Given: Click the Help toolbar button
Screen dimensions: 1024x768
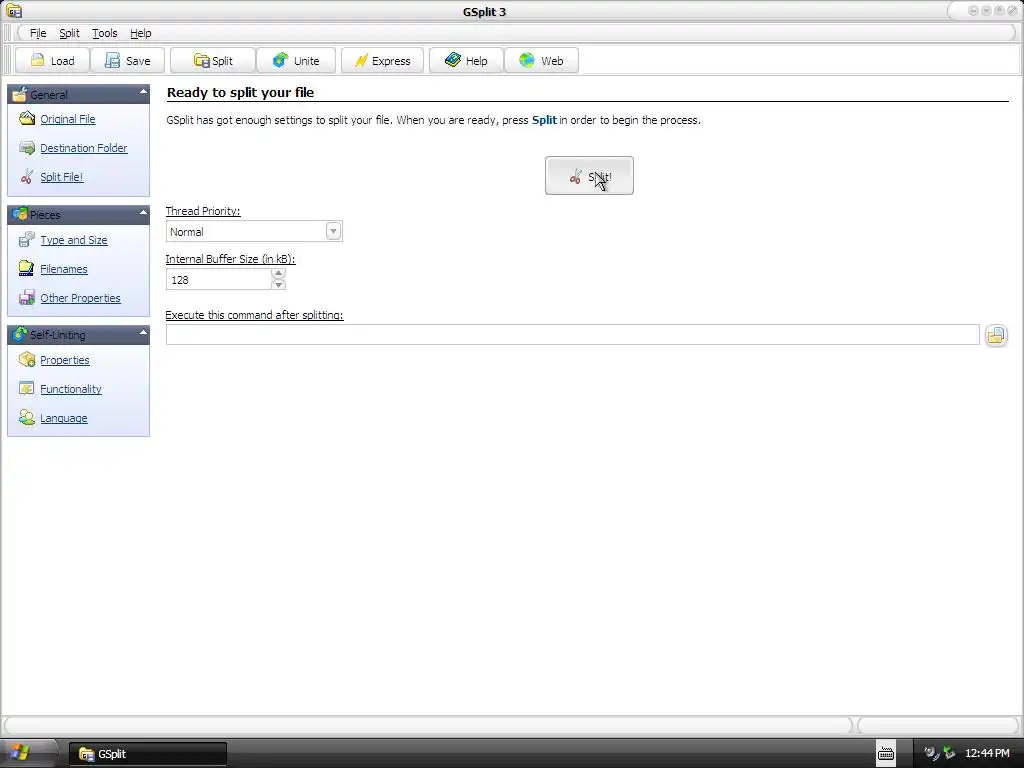Looking at the screenshot, I should point(466,61).
